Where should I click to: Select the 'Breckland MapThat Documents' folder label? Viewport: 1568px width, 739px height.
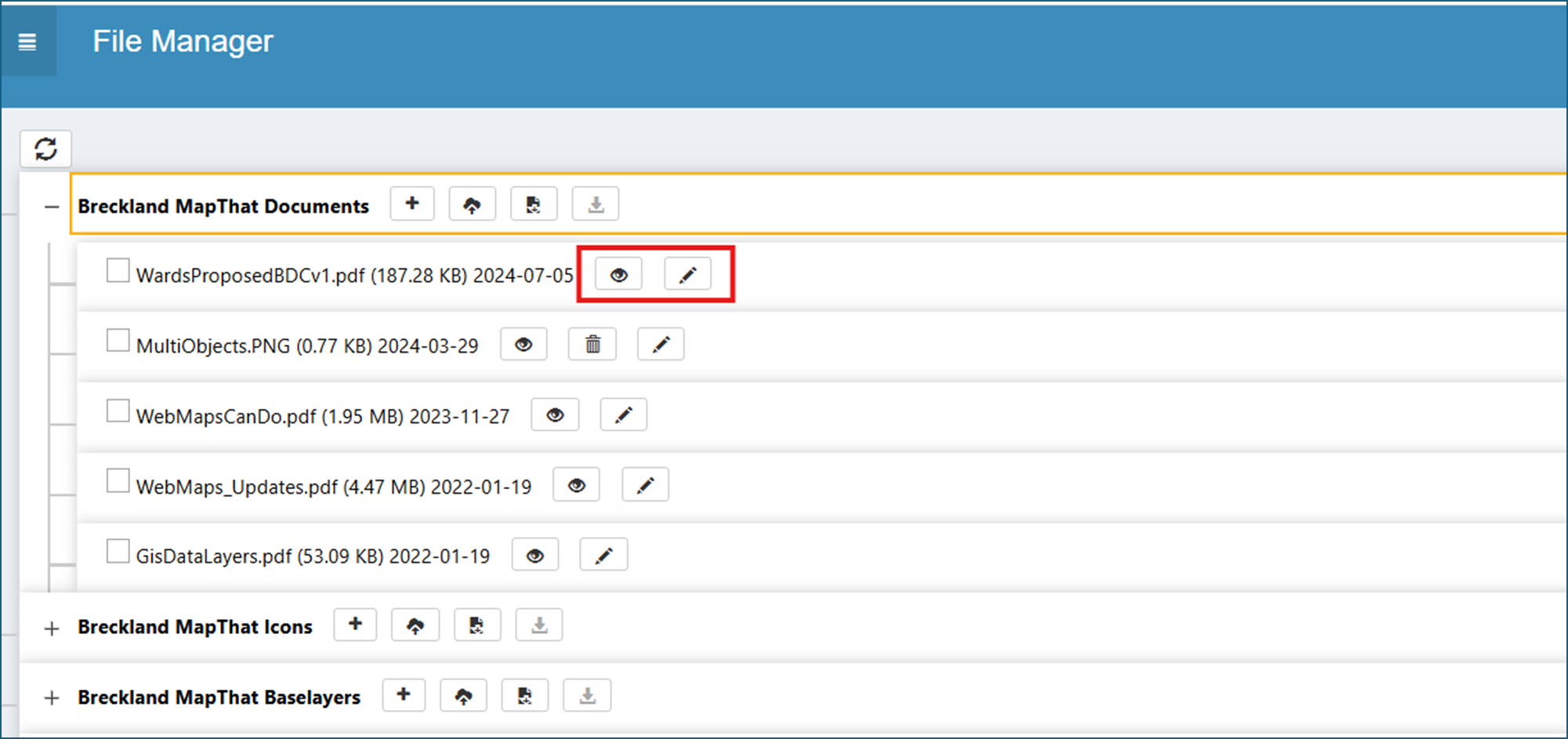coord(223,206)
